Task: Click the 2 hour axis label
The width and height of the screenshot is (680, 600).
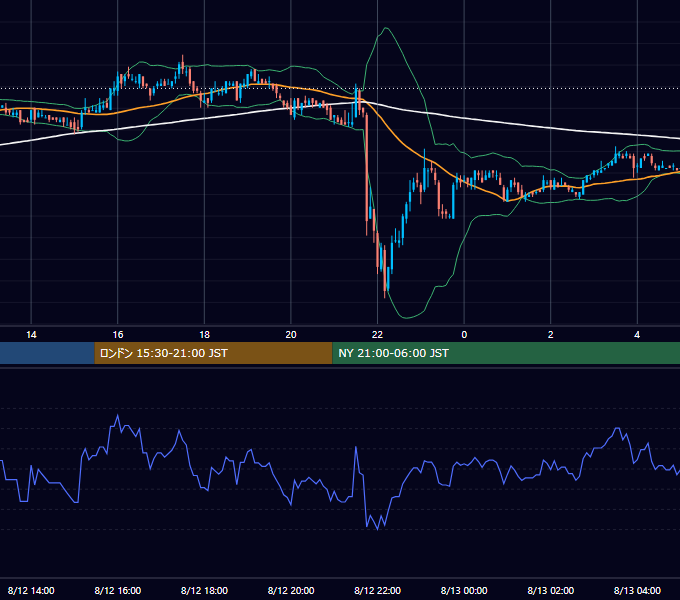Action: click(x=550, y=335)
